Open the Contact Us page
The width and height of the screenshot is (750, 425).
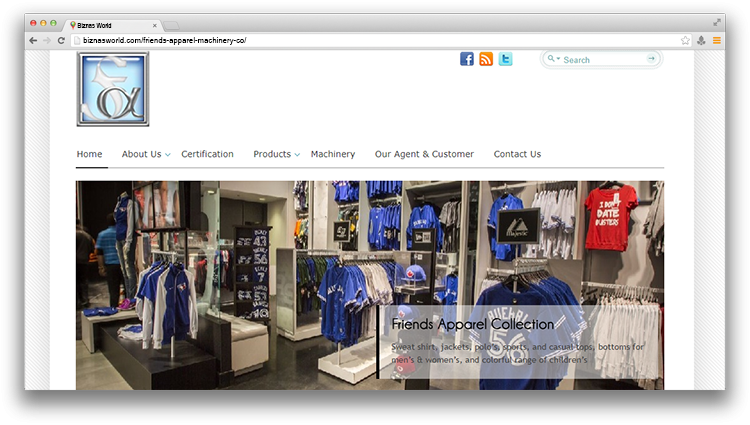point(517,154)
